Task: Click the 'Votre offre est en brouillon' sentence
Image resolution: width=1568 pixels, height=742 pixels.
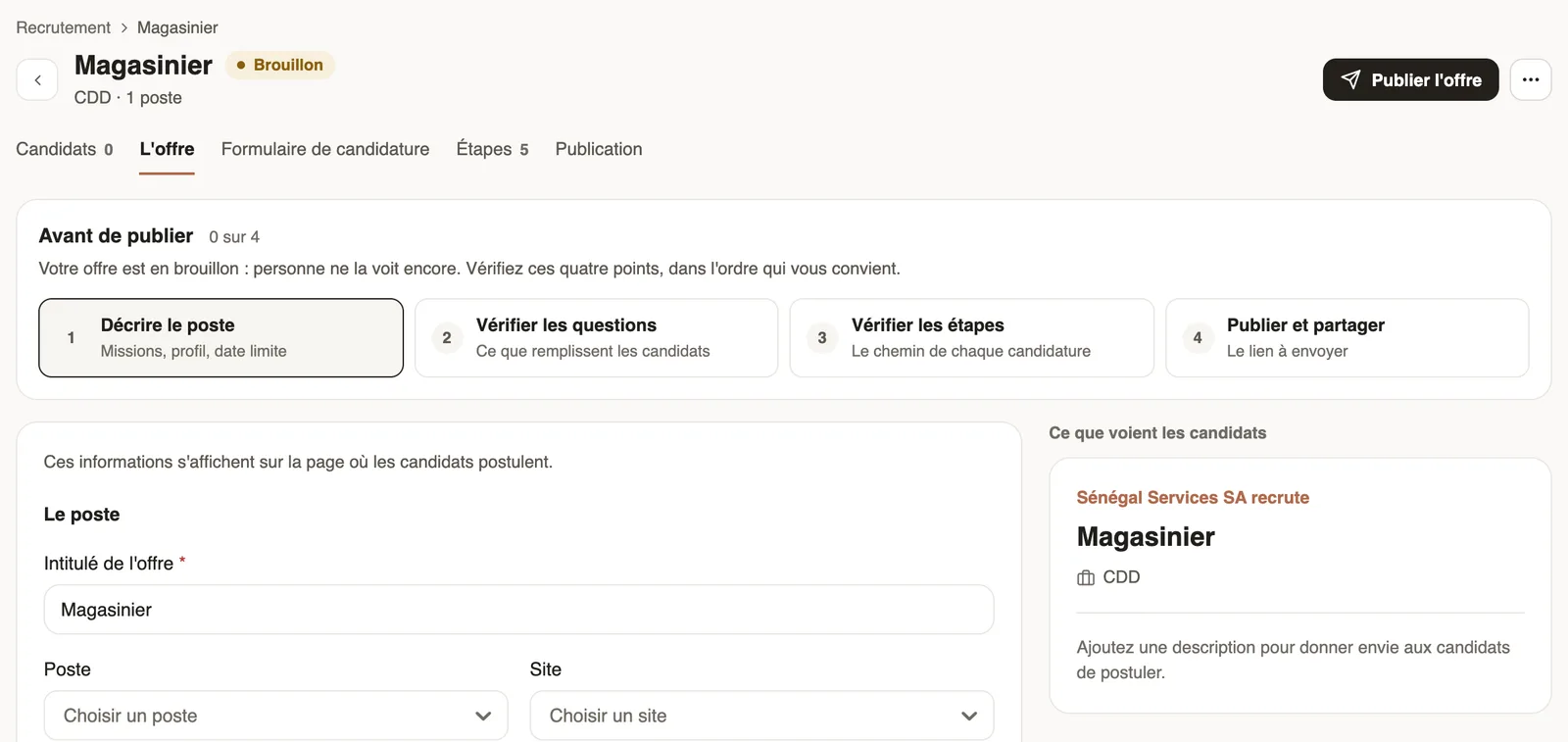Action: point(469,269)
